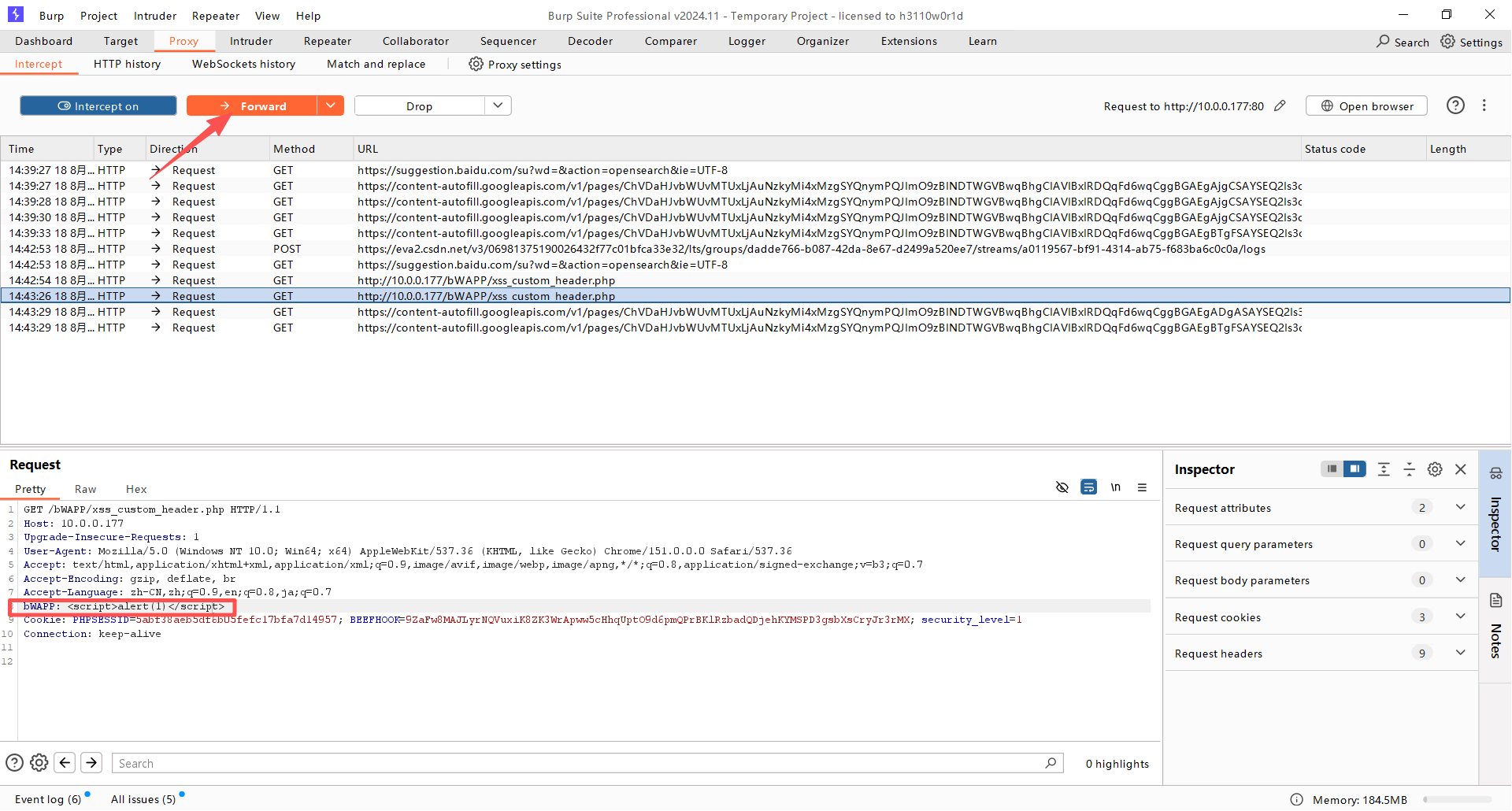
Task: Open the Event log (6)
Action: [48, 799]
